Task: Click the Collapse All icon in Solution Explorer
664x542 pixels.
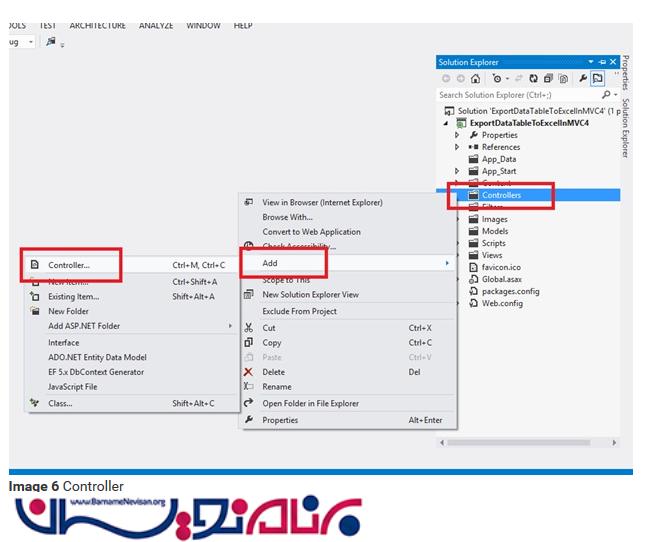Action: pos(549,79)
